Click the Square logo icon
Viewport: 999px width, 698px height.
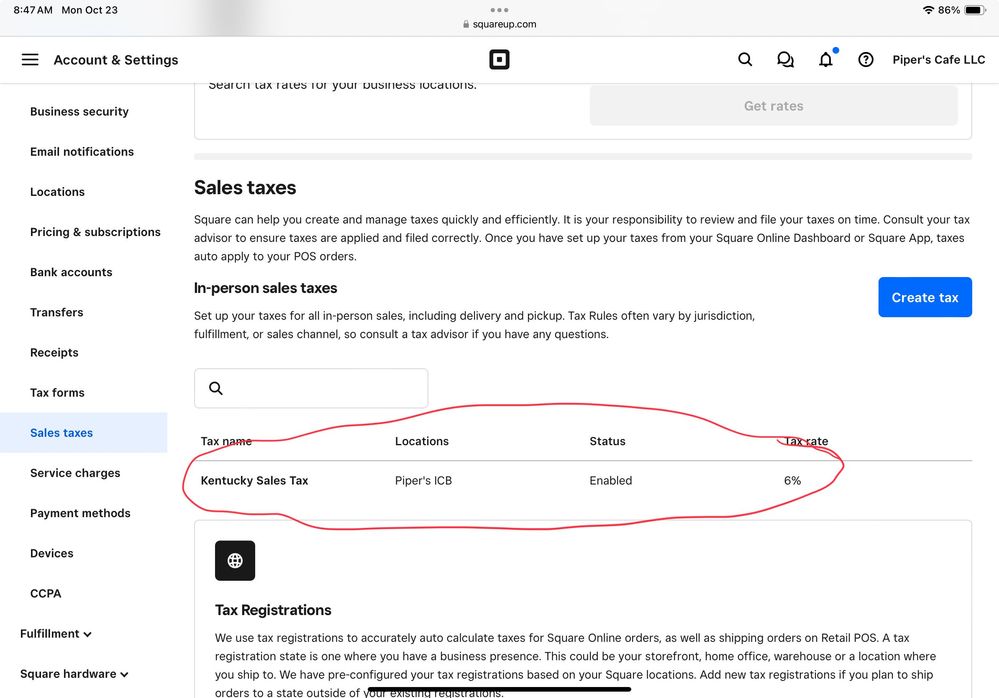click(x=499, y=60)
